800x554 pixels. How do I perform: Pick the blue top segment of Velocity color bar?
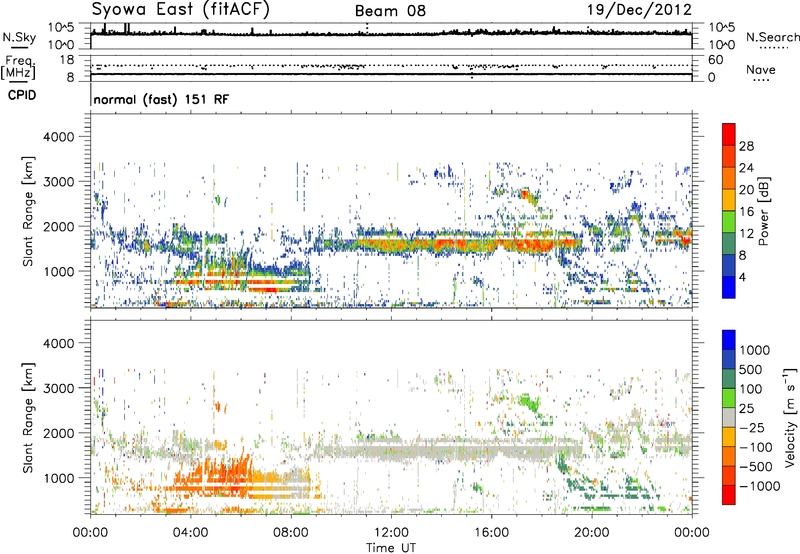point(729,340)
